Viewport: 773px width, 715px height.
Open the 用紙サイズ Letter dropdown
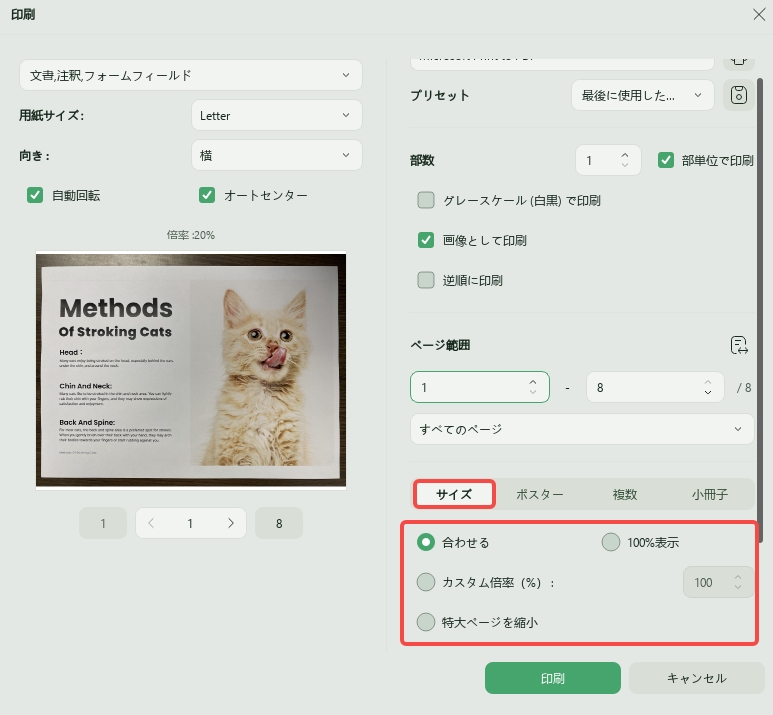(x=277, y=115)
